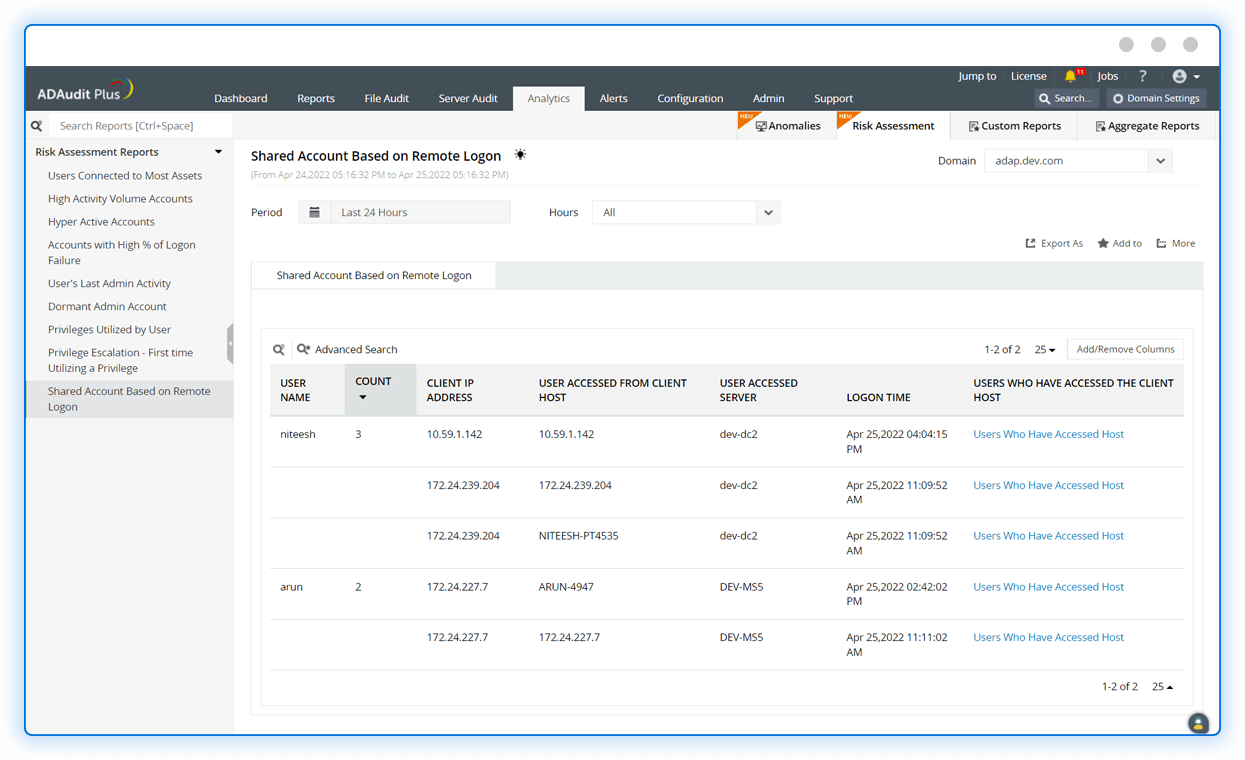Viewport: 1245px width, 760px height.
Task: Select the Dormant Admin Account report
Action: [x=106, y=306]
